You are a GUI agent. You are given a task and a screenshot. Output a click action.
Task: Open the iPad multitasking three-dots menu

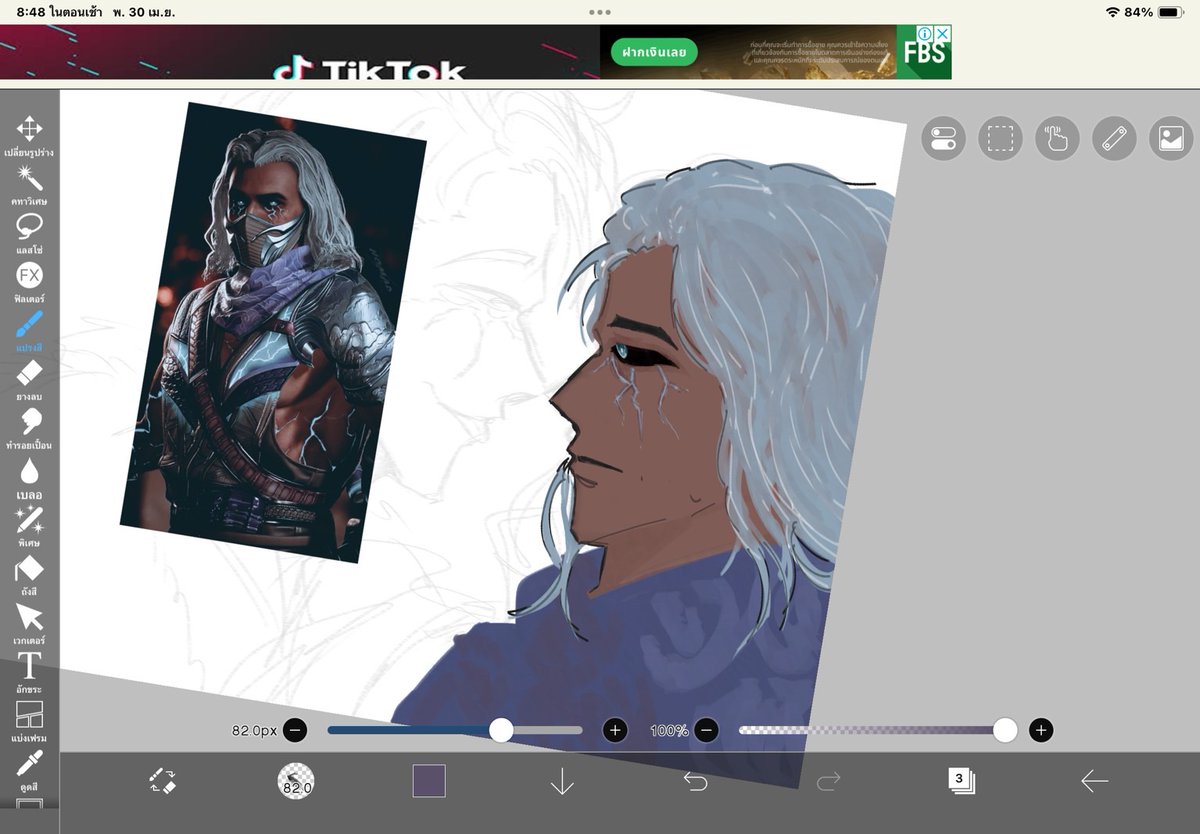coord(600,12)
